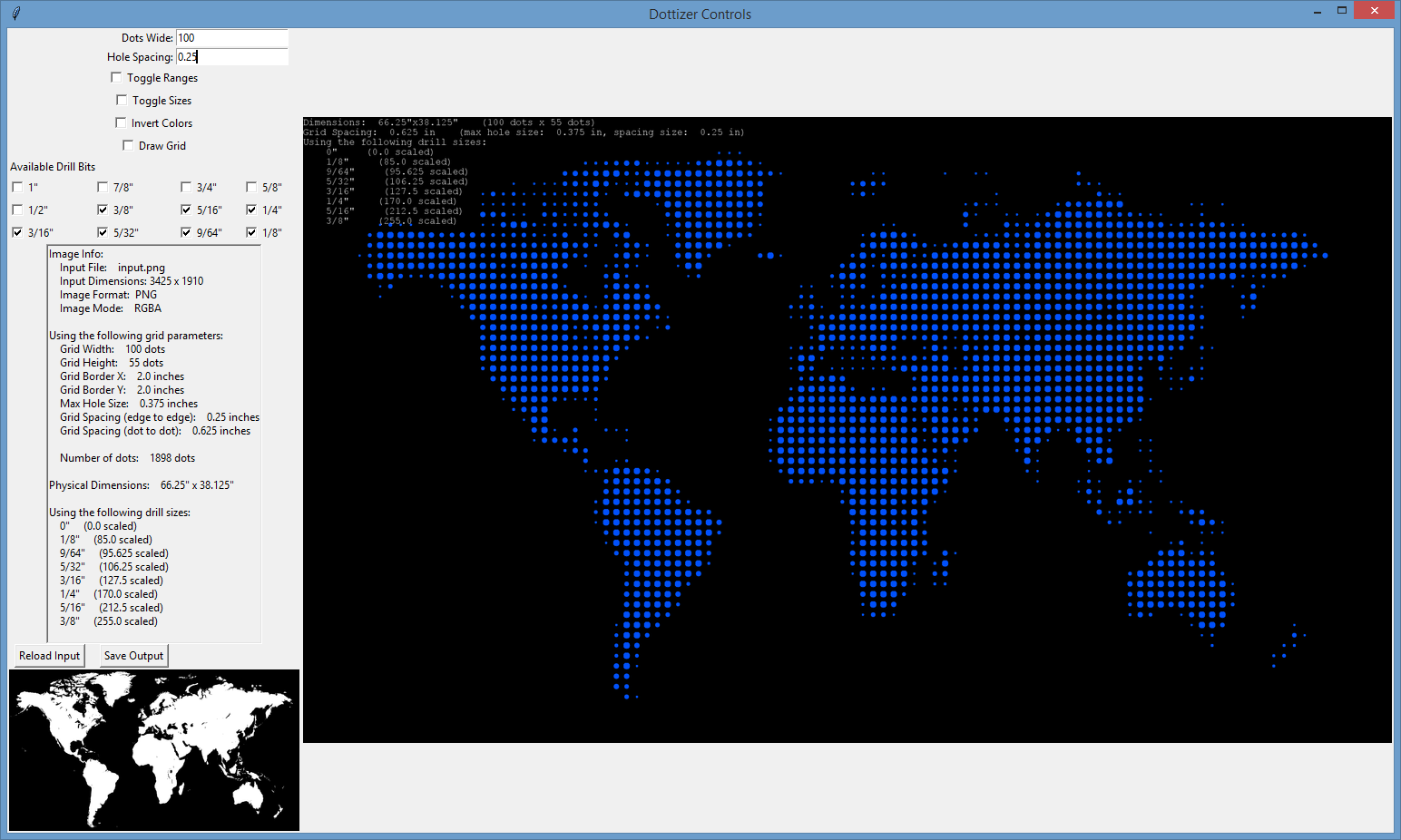
Task: Click the Reload Input button
Action: tap(50, 656)
